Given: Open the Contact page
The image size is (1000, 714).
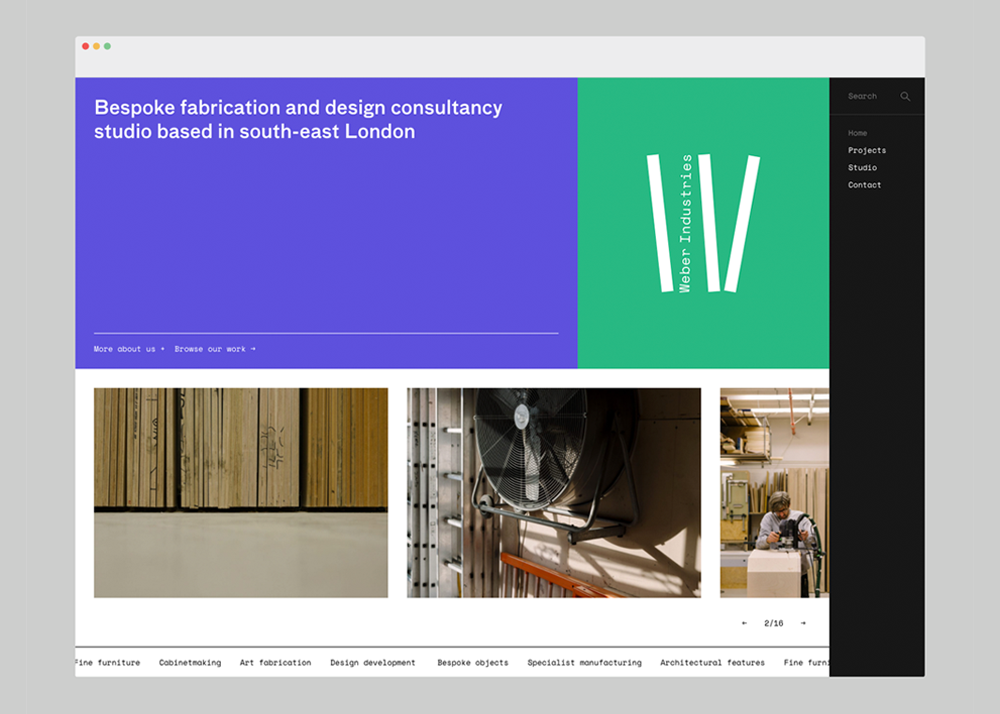Looking at the screenshot, I should (864, 185).
